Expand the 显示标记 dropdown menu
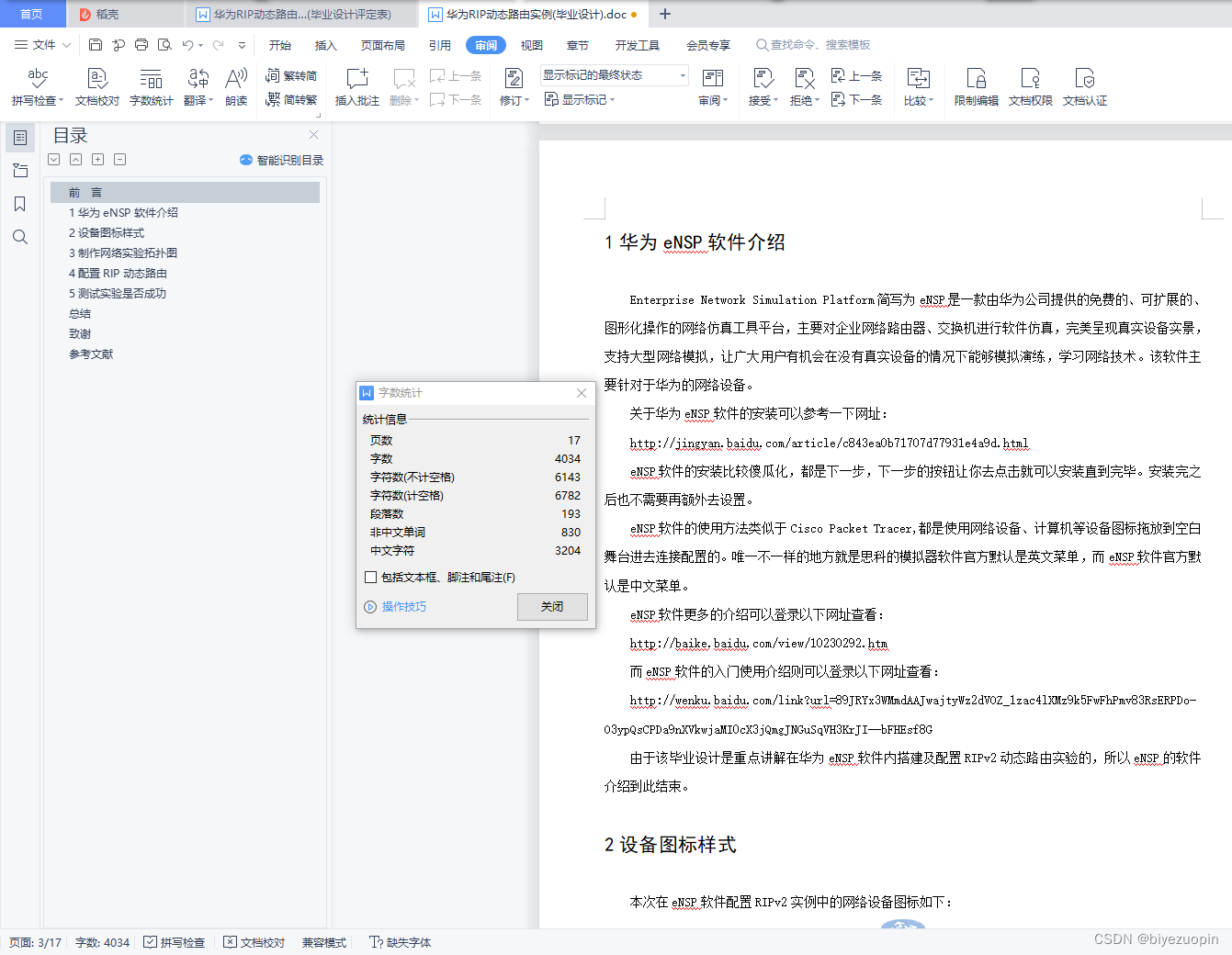This screenshot has height=955, width=1232. pyautogui.click(x=580, y=99)
